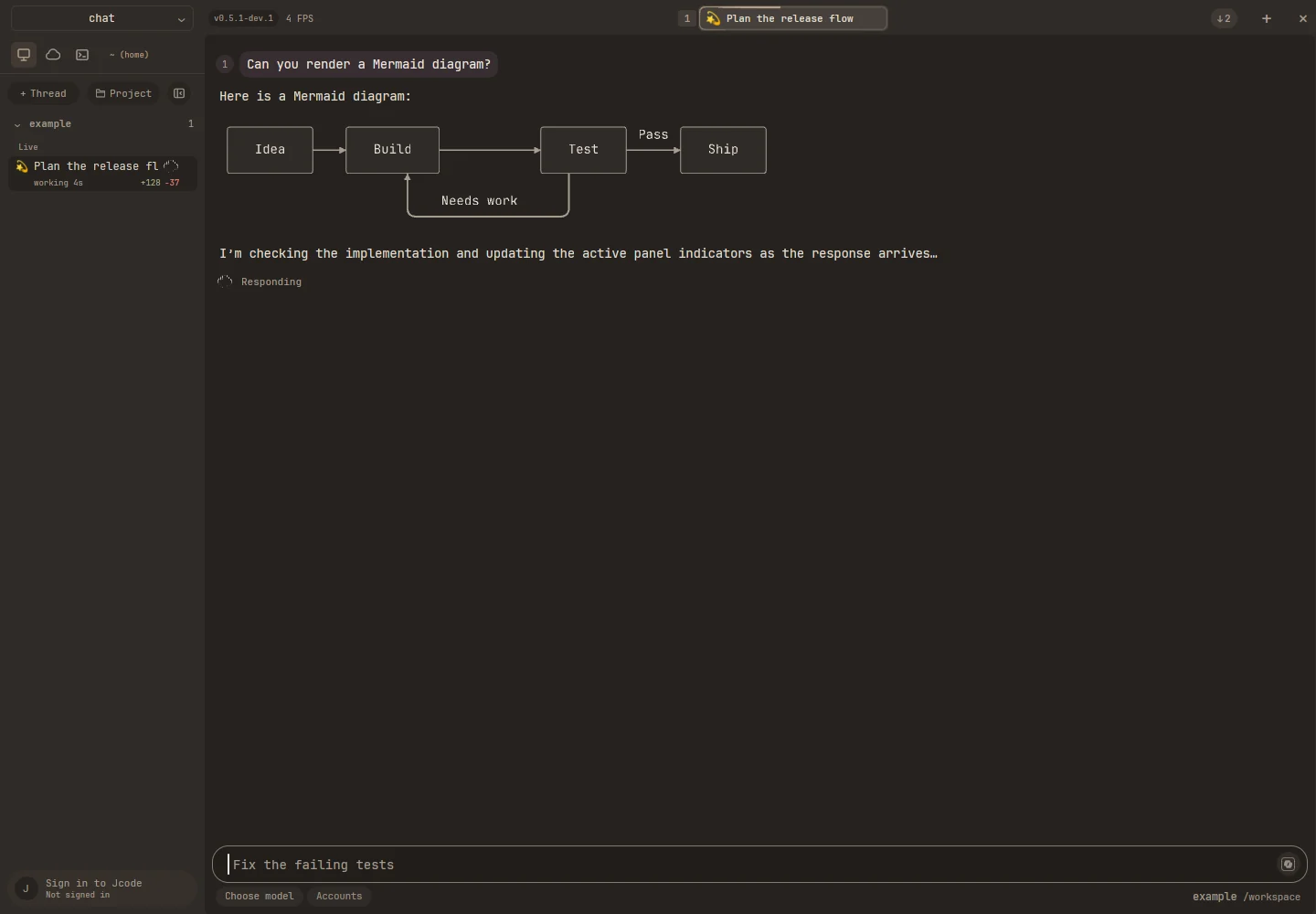The width and height of the screenshot is (1316, 914).
Task: Click the 'Live' section label
Action: click(28, 146)
